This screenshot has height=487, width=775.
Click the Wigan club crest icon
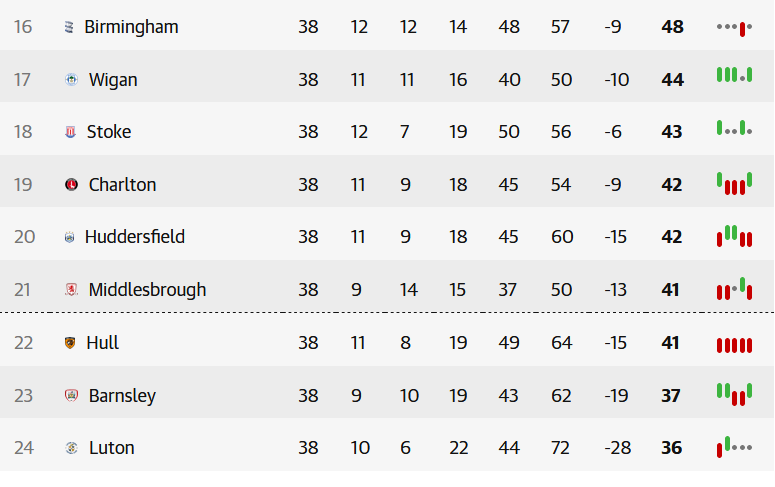point(71,80)
